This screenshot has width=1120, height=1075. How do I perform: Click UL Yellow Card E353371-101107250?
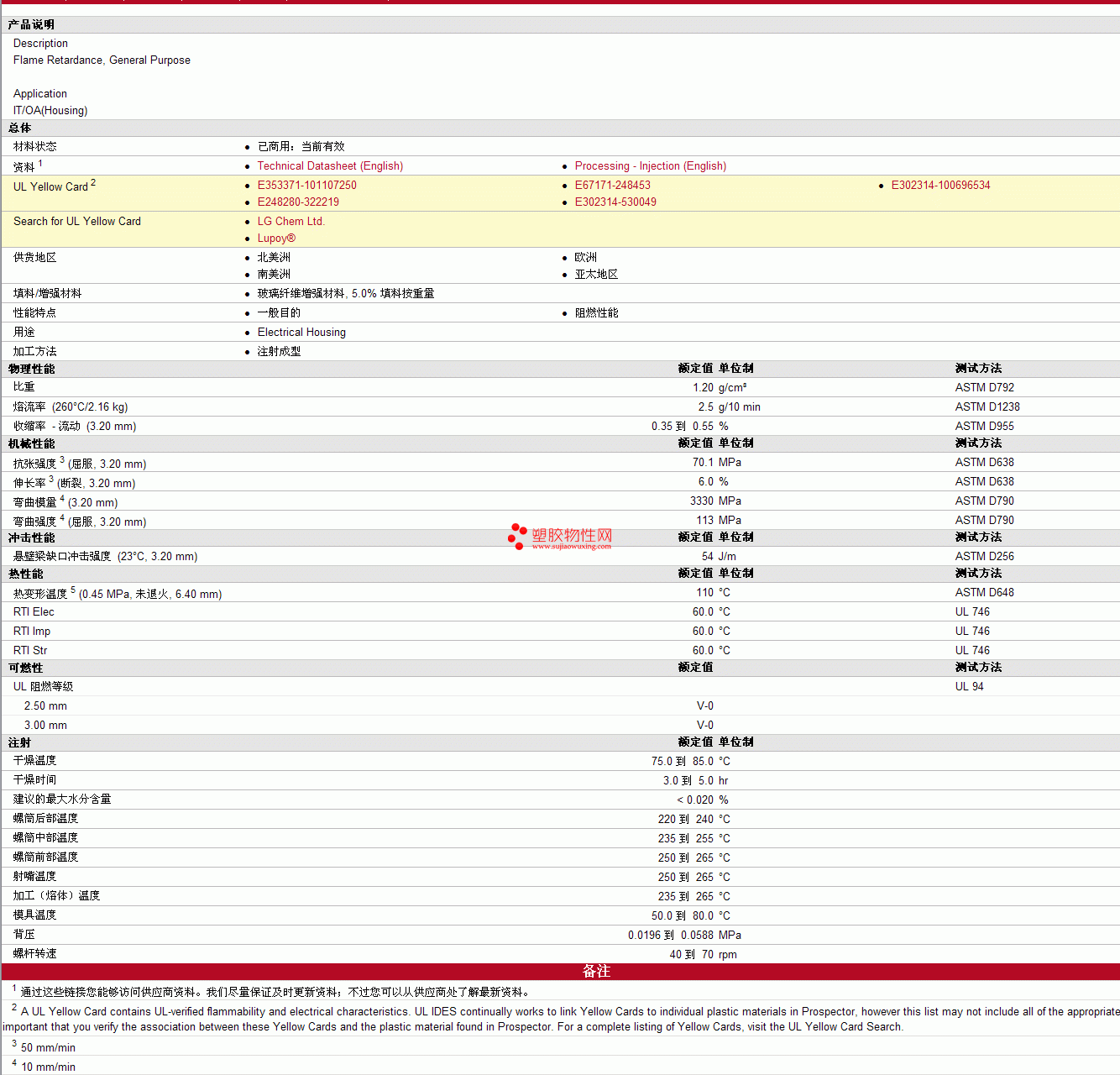[x=306, y=186]
